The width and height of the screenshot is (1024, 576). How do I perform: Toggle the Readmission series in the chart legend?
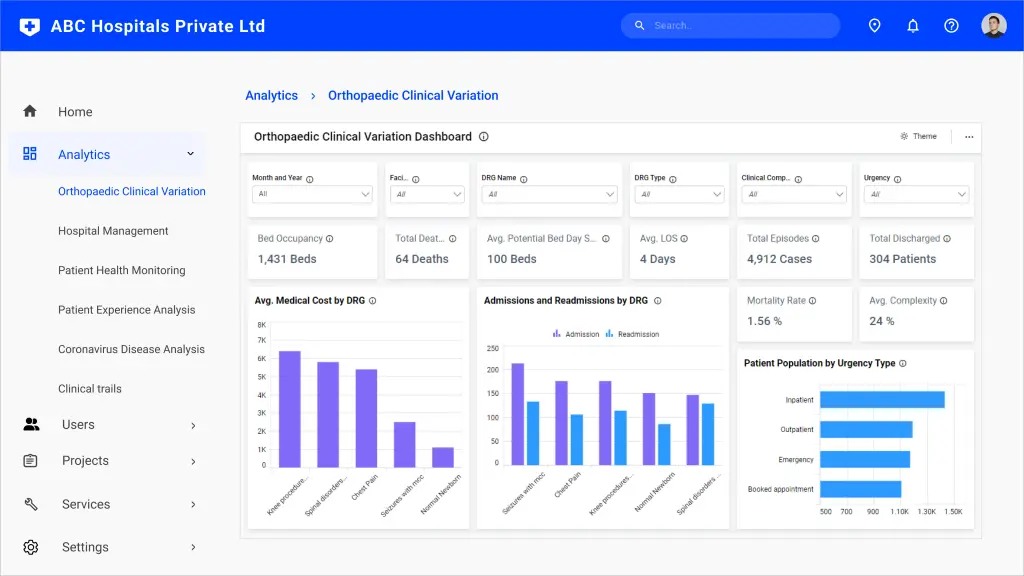637,334
